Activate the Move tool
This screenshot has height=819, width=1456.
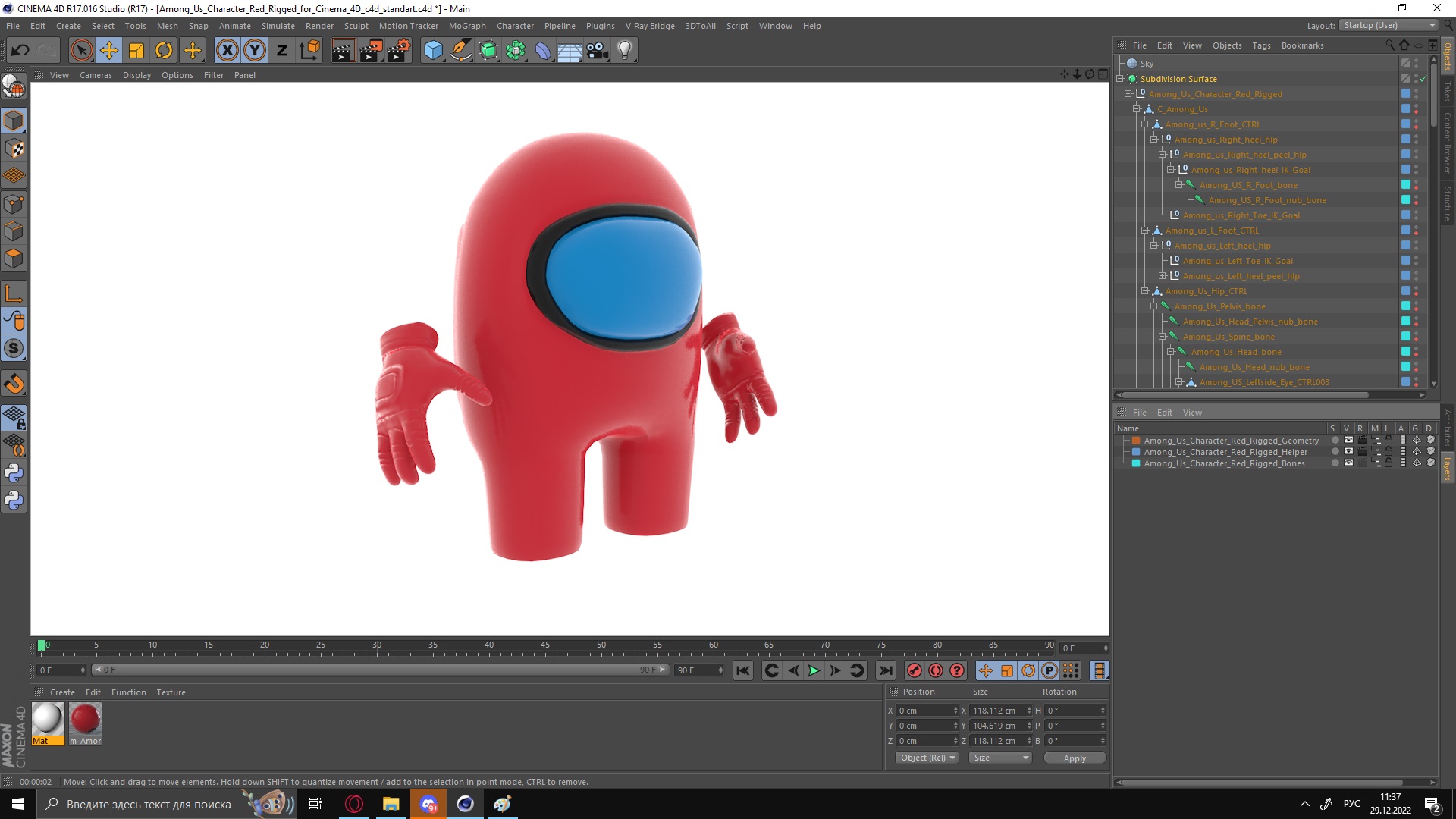tap(109, 51)
